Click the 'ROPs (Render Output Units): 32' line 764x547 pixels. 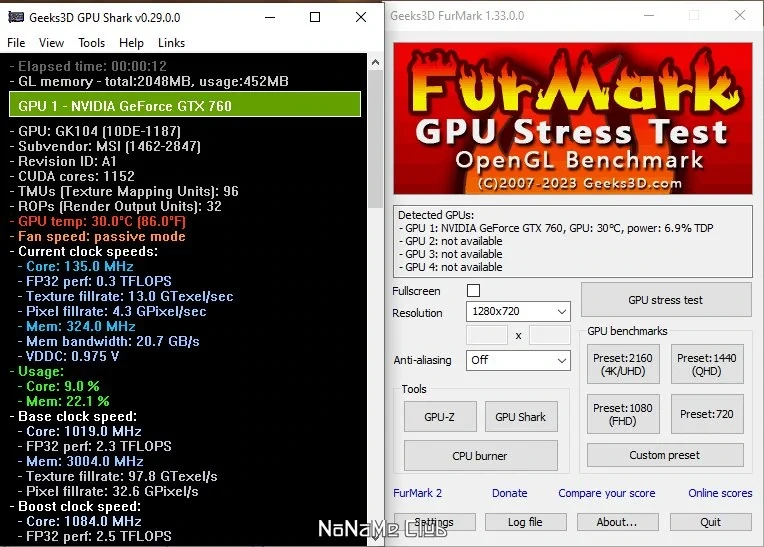tap(116, 207)
